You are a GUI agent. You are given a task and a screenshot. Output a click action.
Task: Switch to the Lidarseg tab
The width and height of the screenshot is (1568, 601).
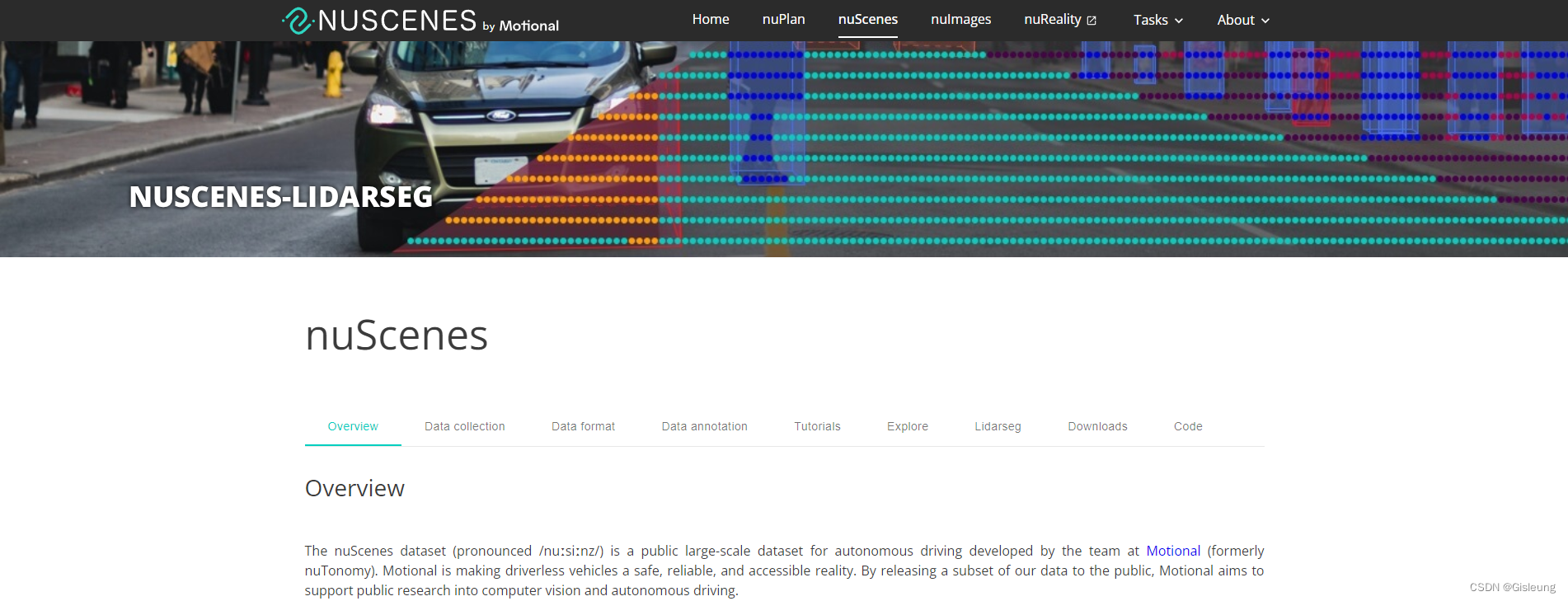[x=998, y=426]
